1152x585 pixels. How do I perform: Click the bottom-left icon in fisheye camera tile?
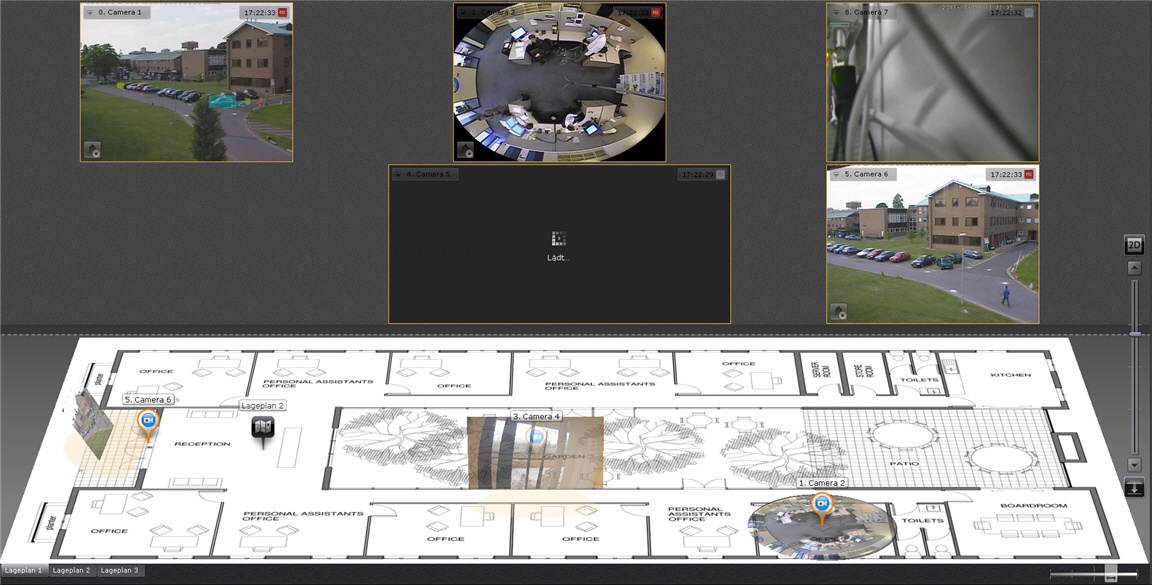point(466,150)
